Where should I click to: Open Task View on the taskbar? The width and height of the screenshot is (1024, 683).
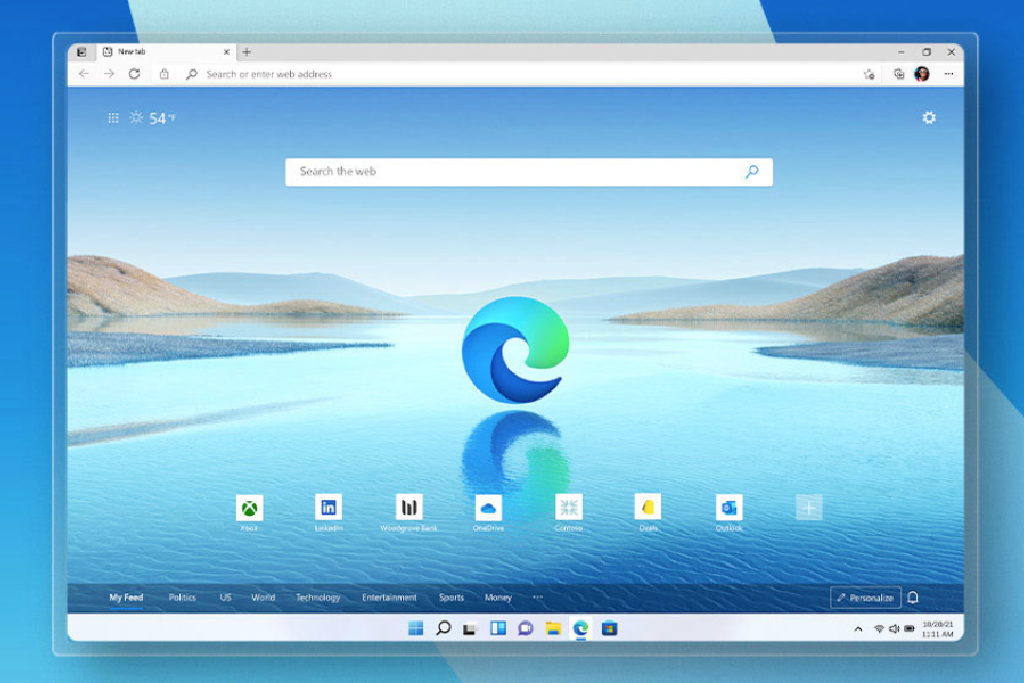[x=470, y=628]
